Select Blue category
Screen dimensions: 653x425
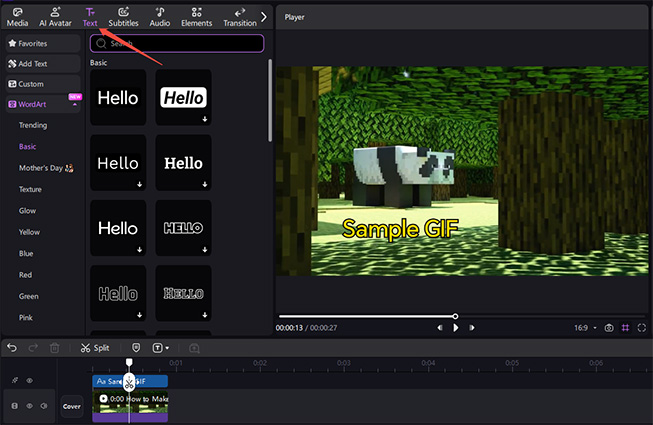26,254
